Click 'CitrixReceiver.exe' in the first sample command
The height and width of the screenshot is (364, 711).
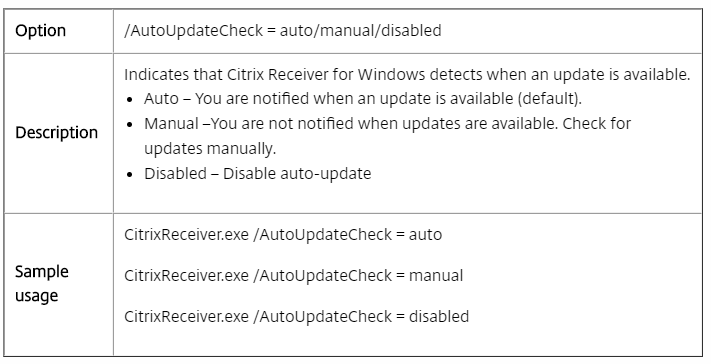pyautogui.click(x=186, y=235)
